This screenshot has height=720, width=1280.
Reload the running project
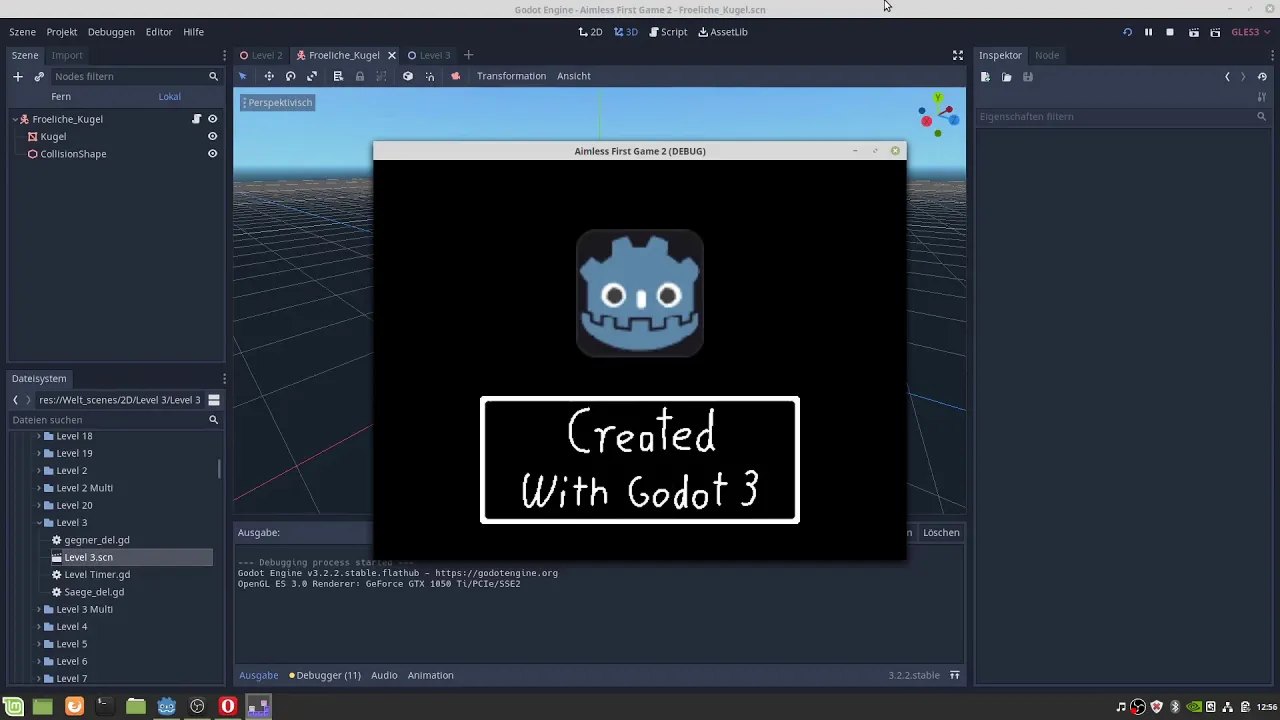(x=1127, y=32)
